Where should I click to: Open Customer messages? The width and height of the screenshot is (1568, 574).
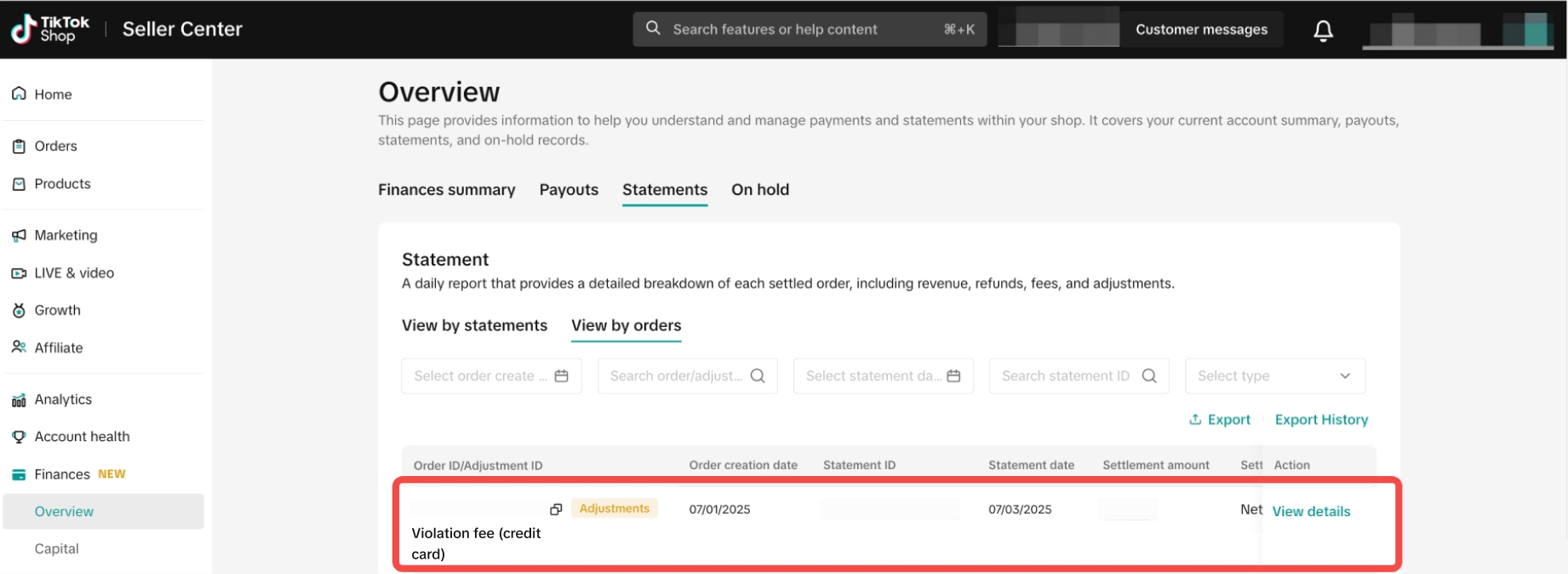1200,30
